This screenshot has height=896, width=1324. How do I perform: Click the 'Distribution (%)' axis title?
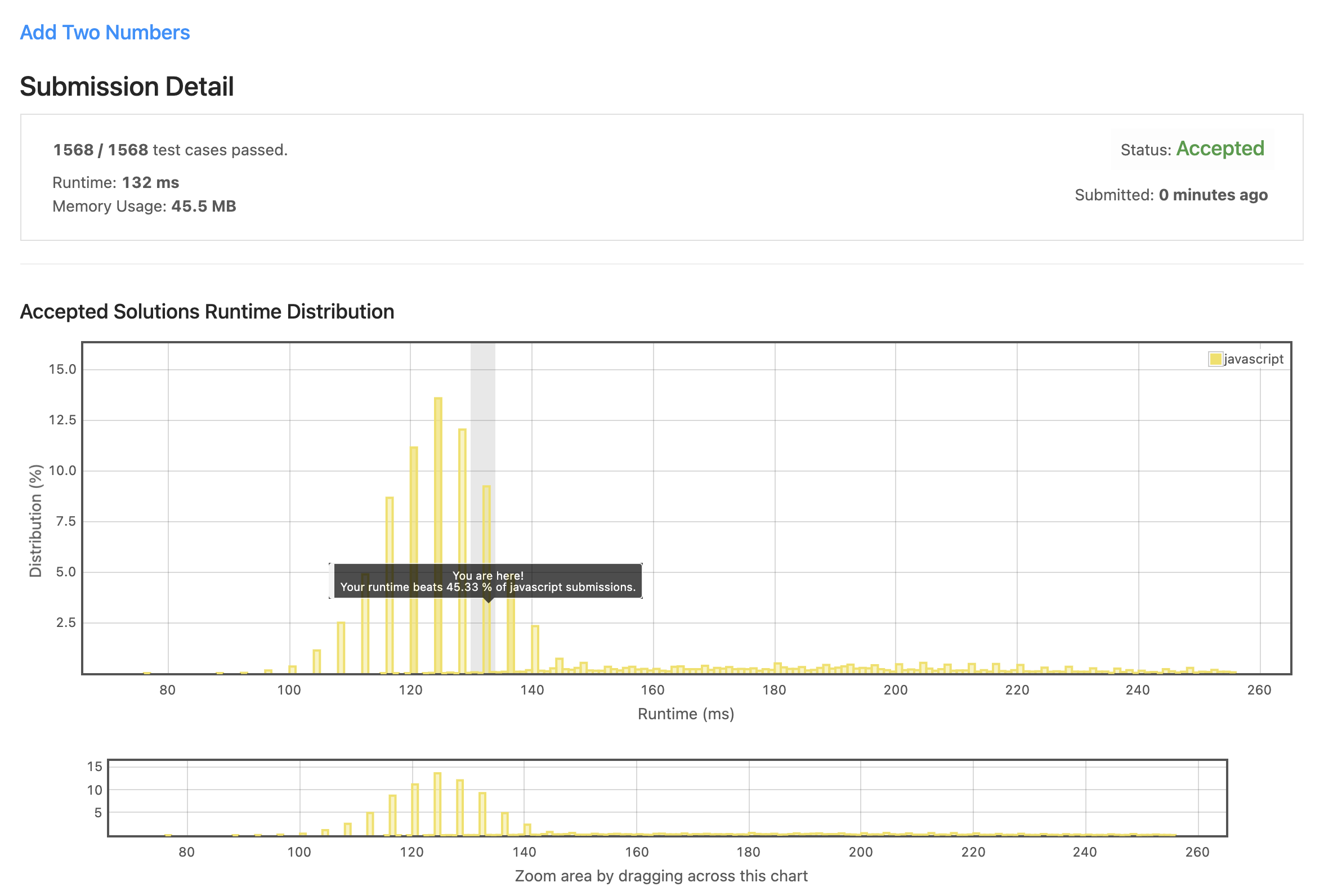click(36, 521)
